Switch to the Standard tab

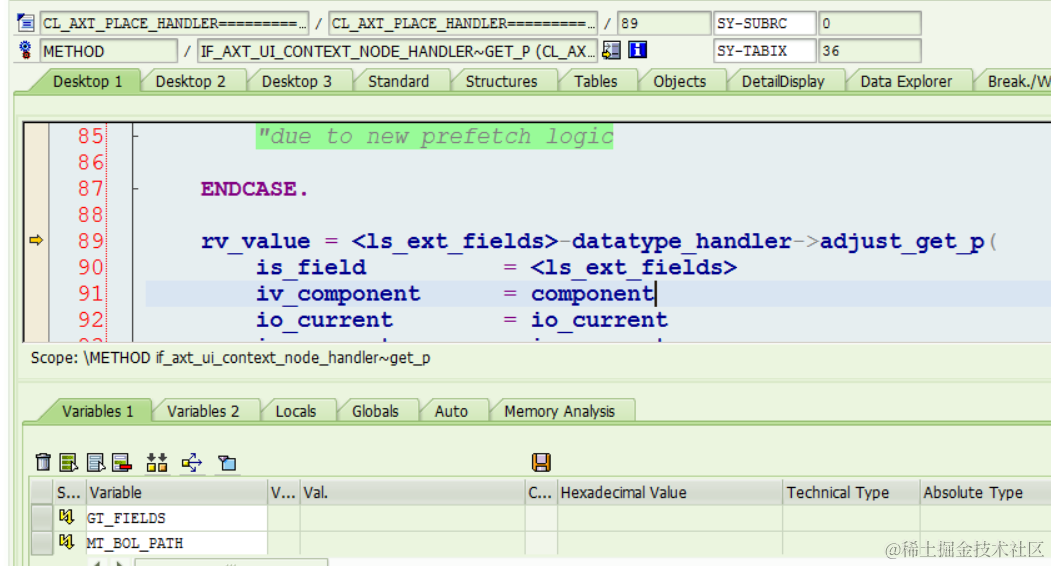click(x=398, y=81)
